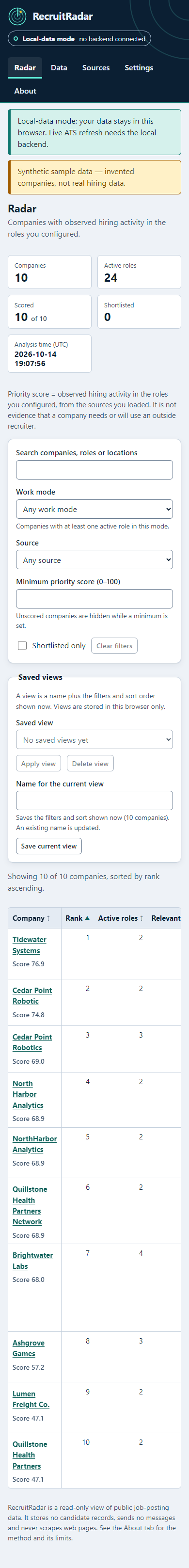This screenshot has width=189, height=1568.
Task: Focus the search companies, roles or locations field
Action: pyautogui.click(x=94, y=470)
